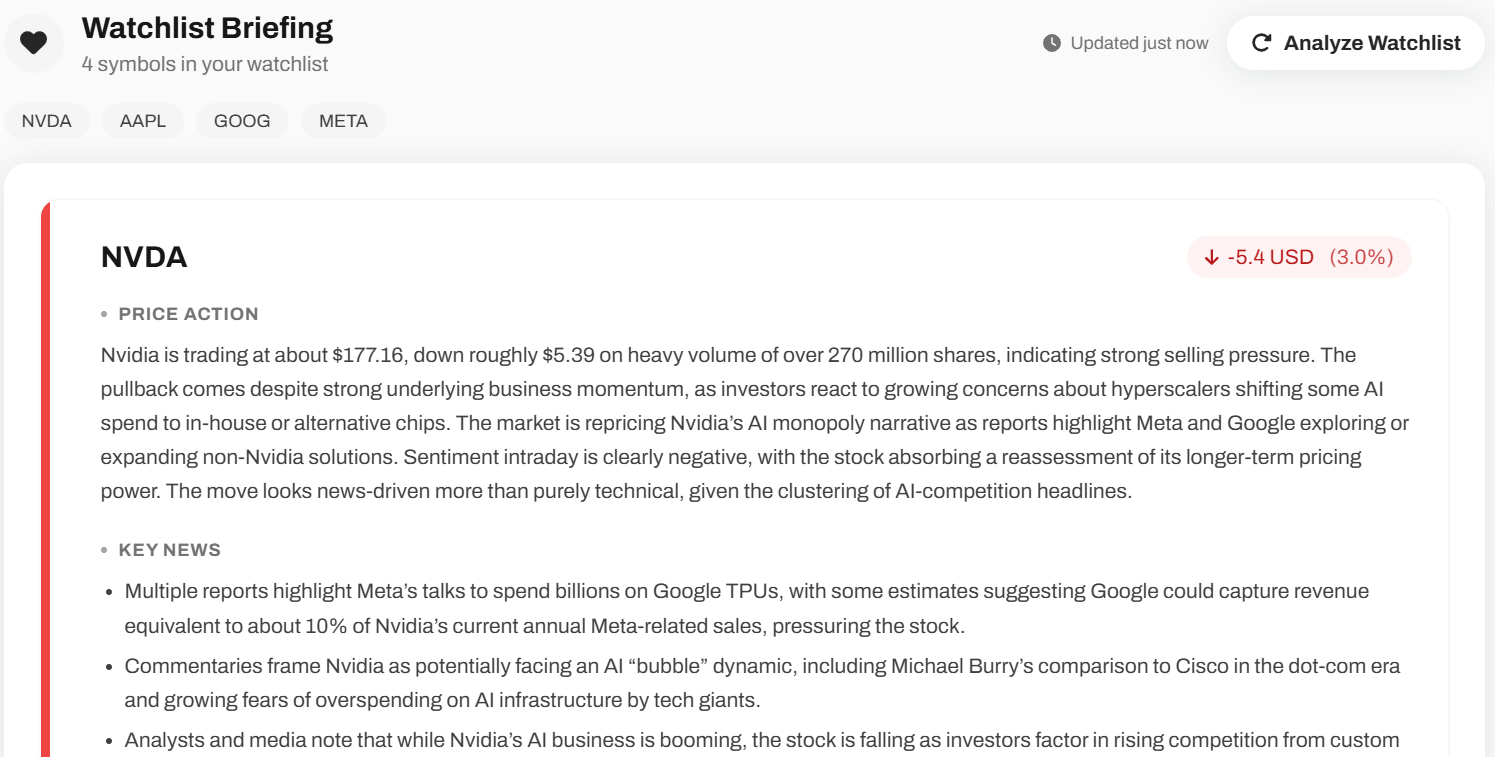The image size is (1495, 757).
Task: Open the META symbol chip
Action: click(x=343, y=121)
